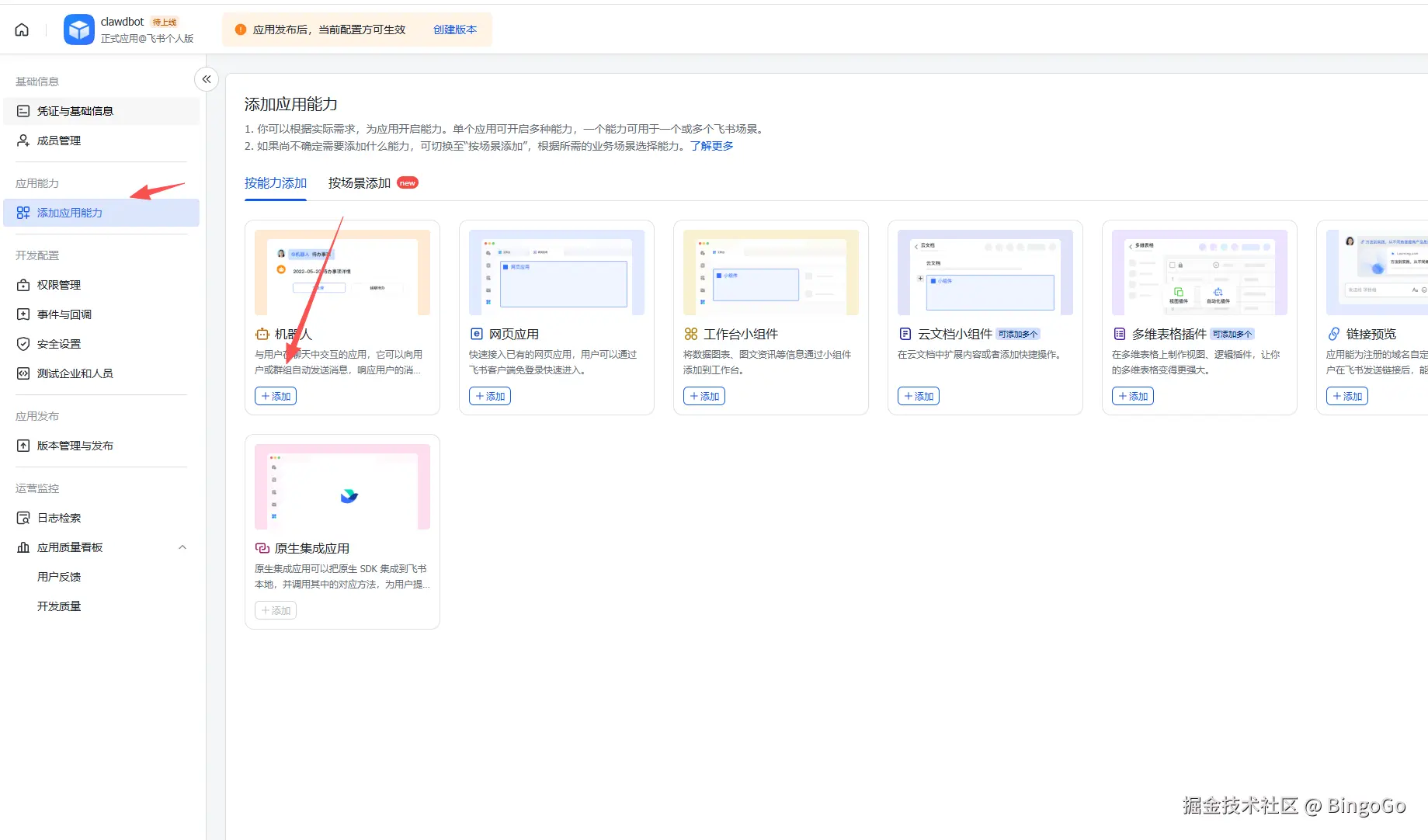Image resolution: width=1428 pixels, height=840 pixels.
Task: Collapse the left sidebar with the chevron
Action: click(206, 79)
